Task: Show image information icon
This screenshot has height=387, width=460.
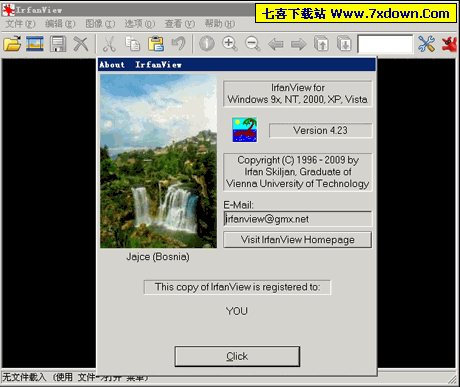Action: point(207,44)
